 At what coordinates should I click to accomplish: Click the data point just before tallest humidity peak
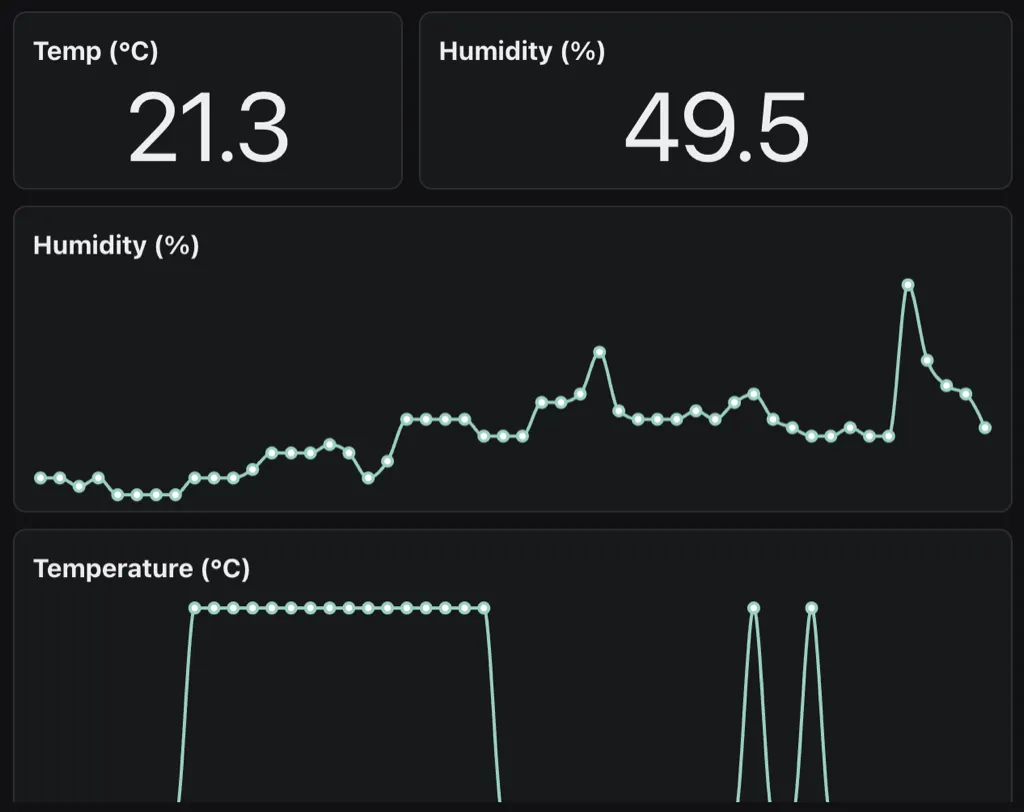point(889,436)
